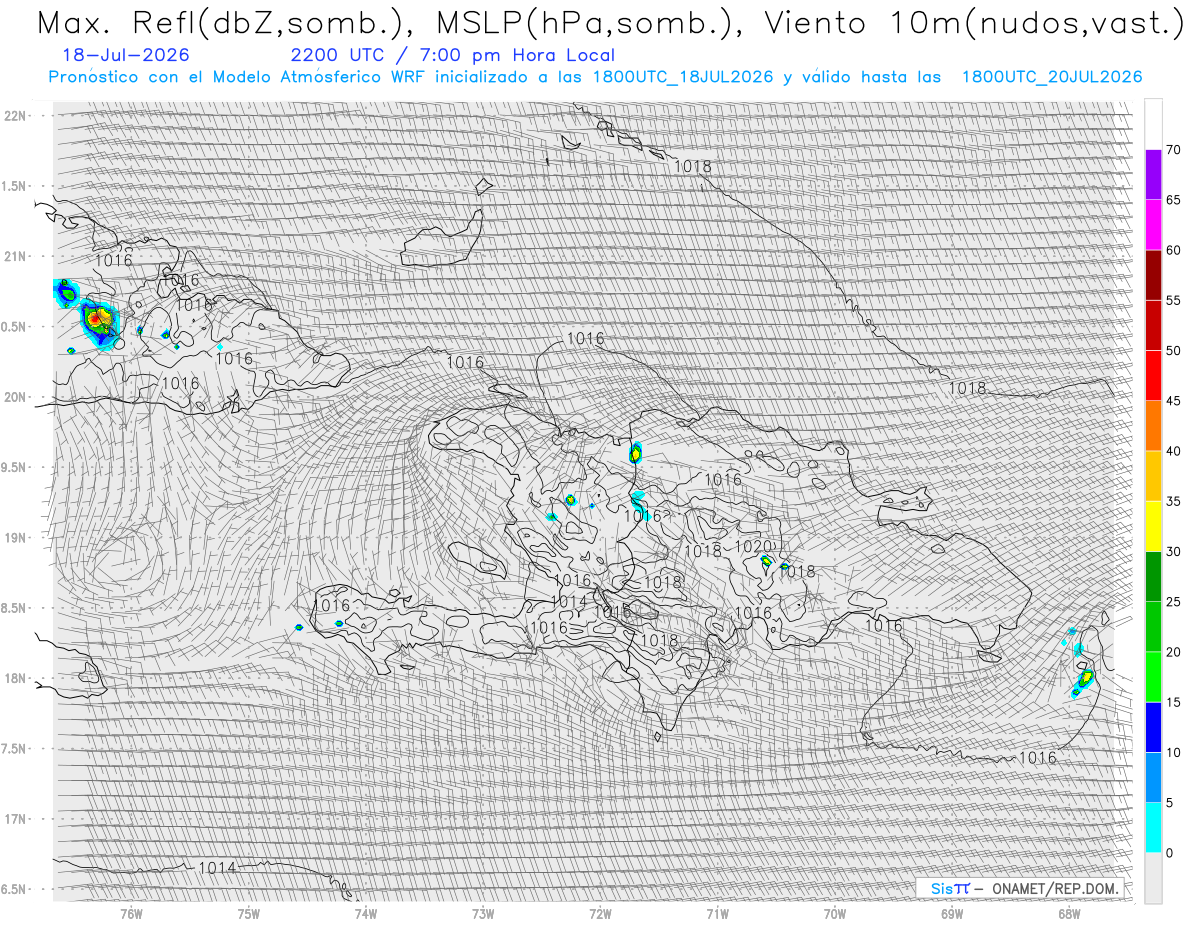
Task: Click the '18N' latitude axis label
Action: [16, 678]
